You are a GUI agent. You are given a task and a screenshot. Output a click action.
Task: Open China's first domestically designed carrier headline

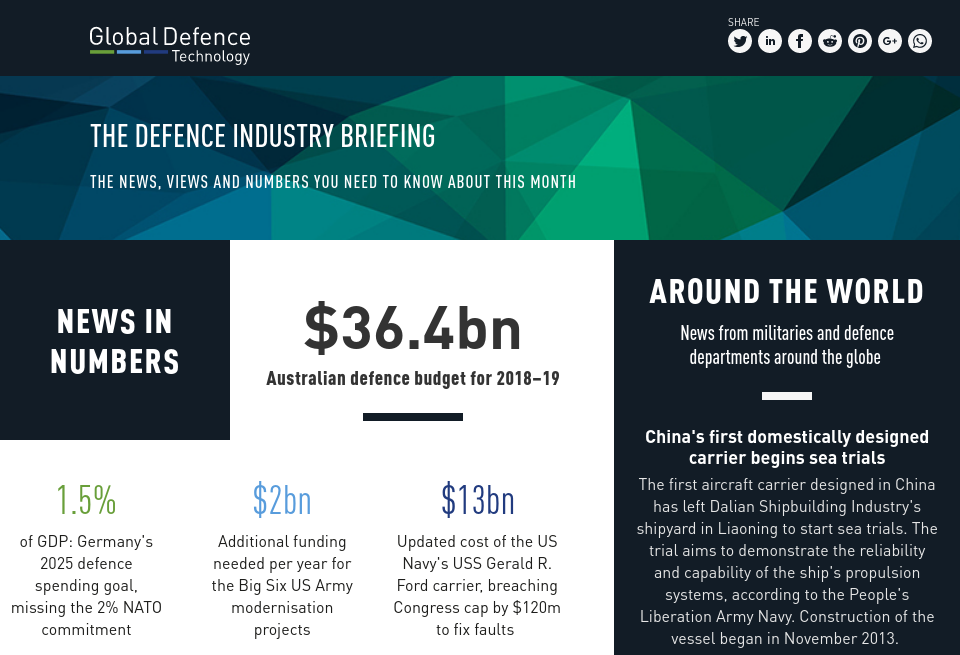[x=787, y=447]
